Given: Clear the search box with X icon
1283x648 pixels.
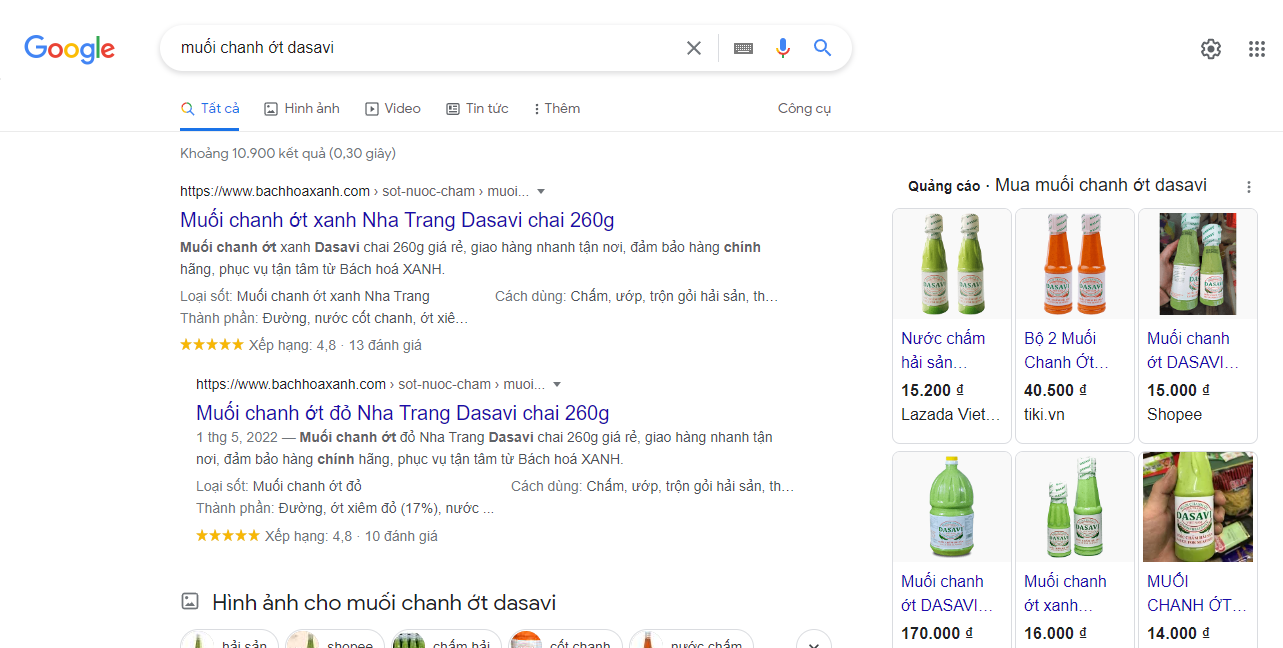Looking at the screenshot, I should tap(693, 48).
